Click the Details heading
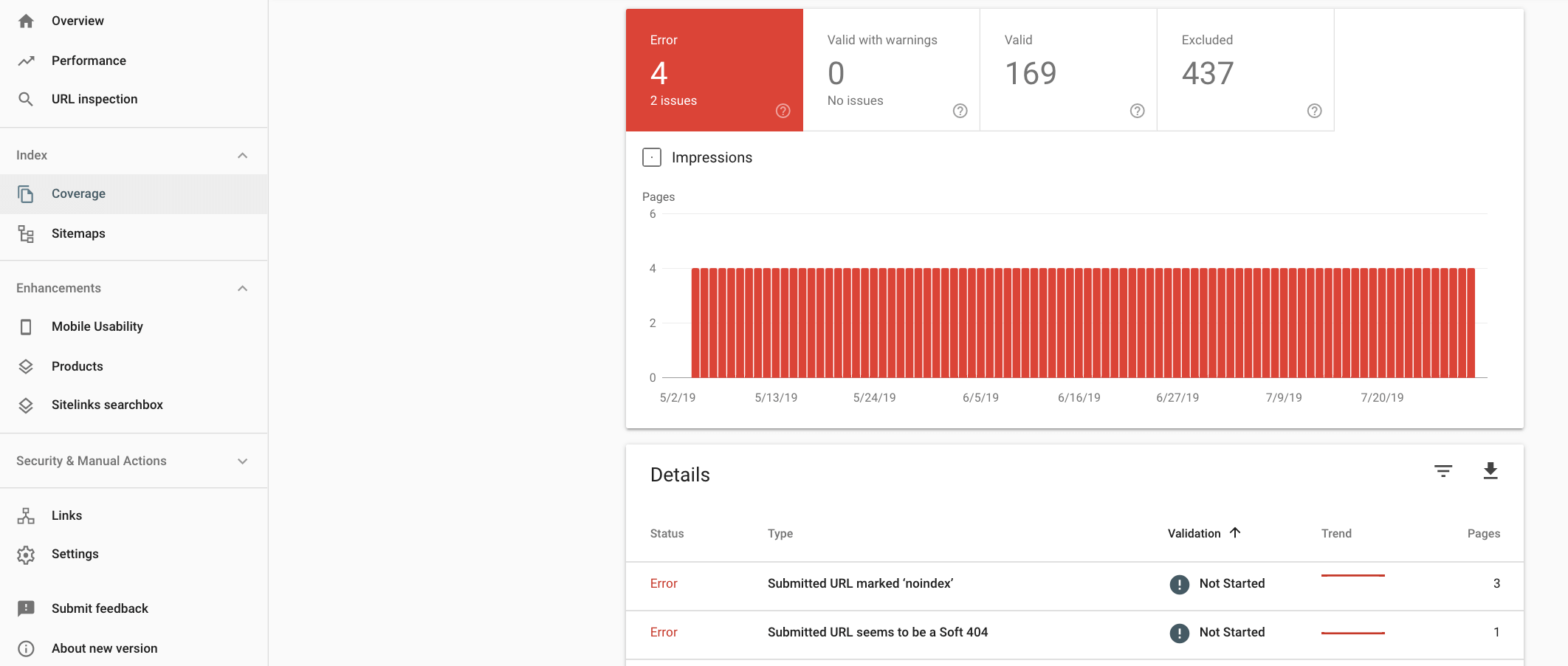This screenshot has width=1568, height=666. pos(680,475)
